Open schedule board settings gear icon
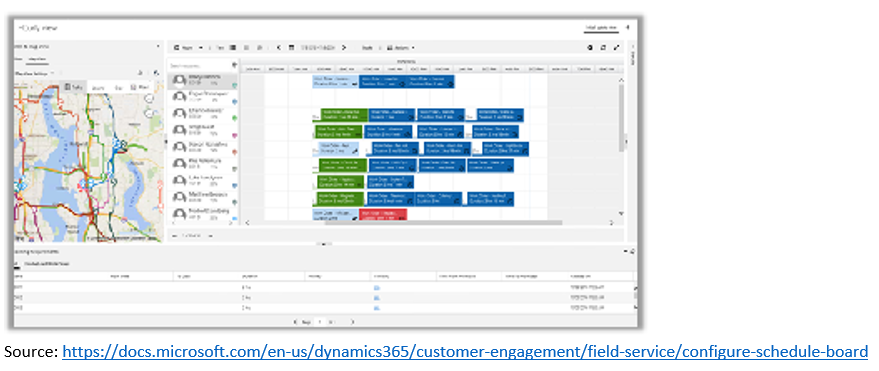The width and height of the screenshot is (879, 371). [590, 48]
